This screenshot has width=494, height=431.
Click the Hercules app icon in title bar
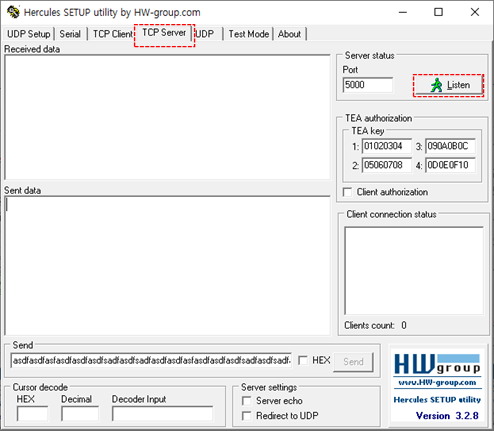(x=13, y=12)
